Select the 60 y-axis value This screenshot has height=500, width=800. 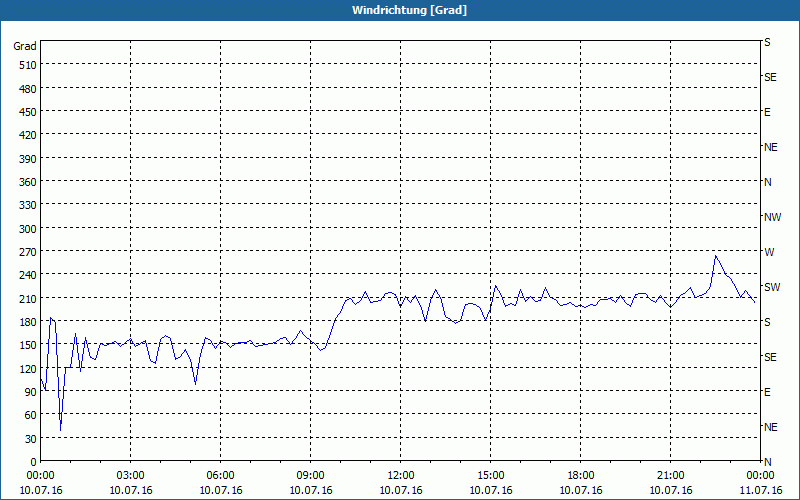pos(31,415)
